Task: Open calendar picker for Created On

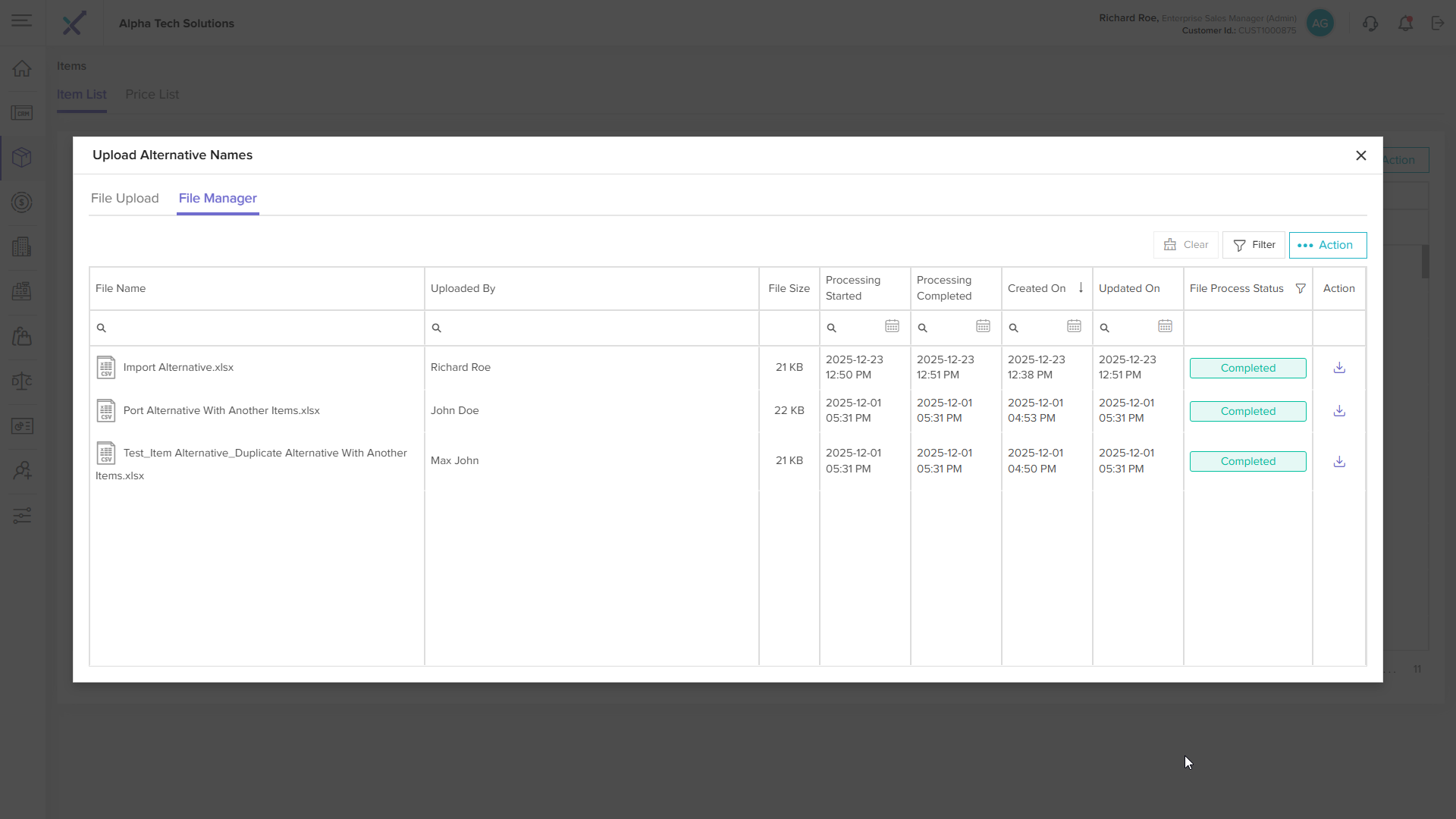Action: click(x=1074, y=326)
